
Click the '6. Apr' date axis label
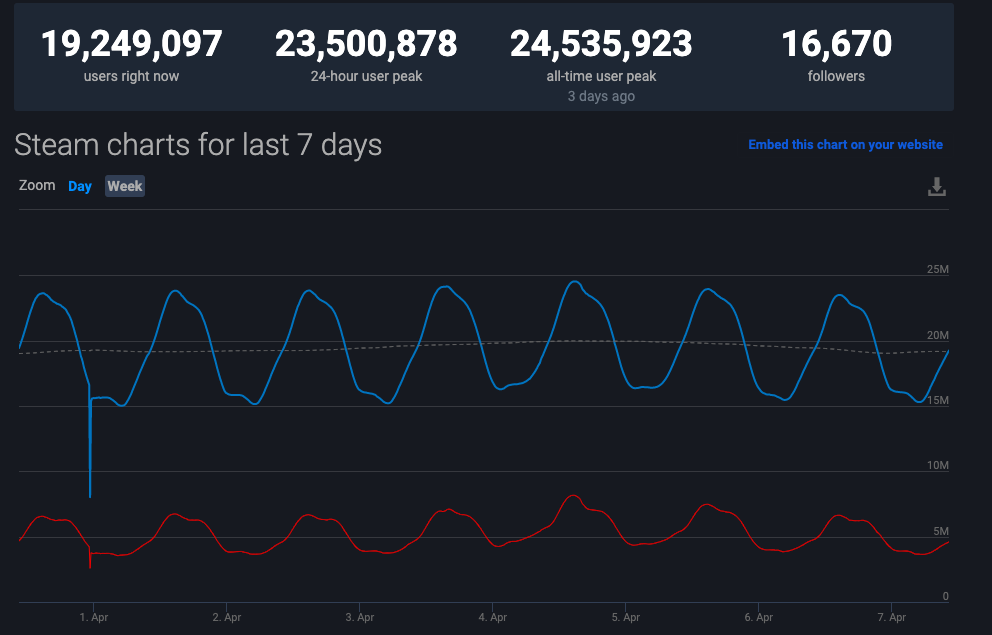[x=758, y=617]
